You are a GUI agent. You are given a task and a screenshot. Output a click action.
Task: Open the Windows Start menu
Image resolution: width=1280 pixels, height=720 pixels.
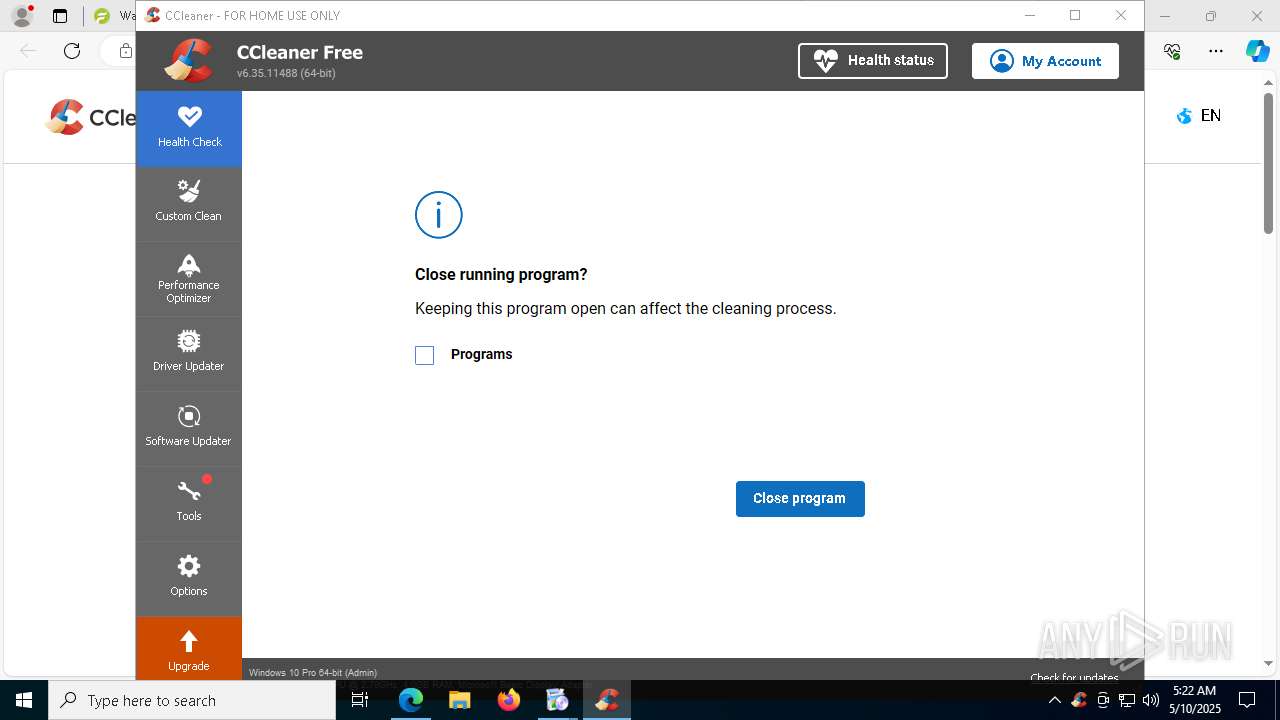coord(24,700)
